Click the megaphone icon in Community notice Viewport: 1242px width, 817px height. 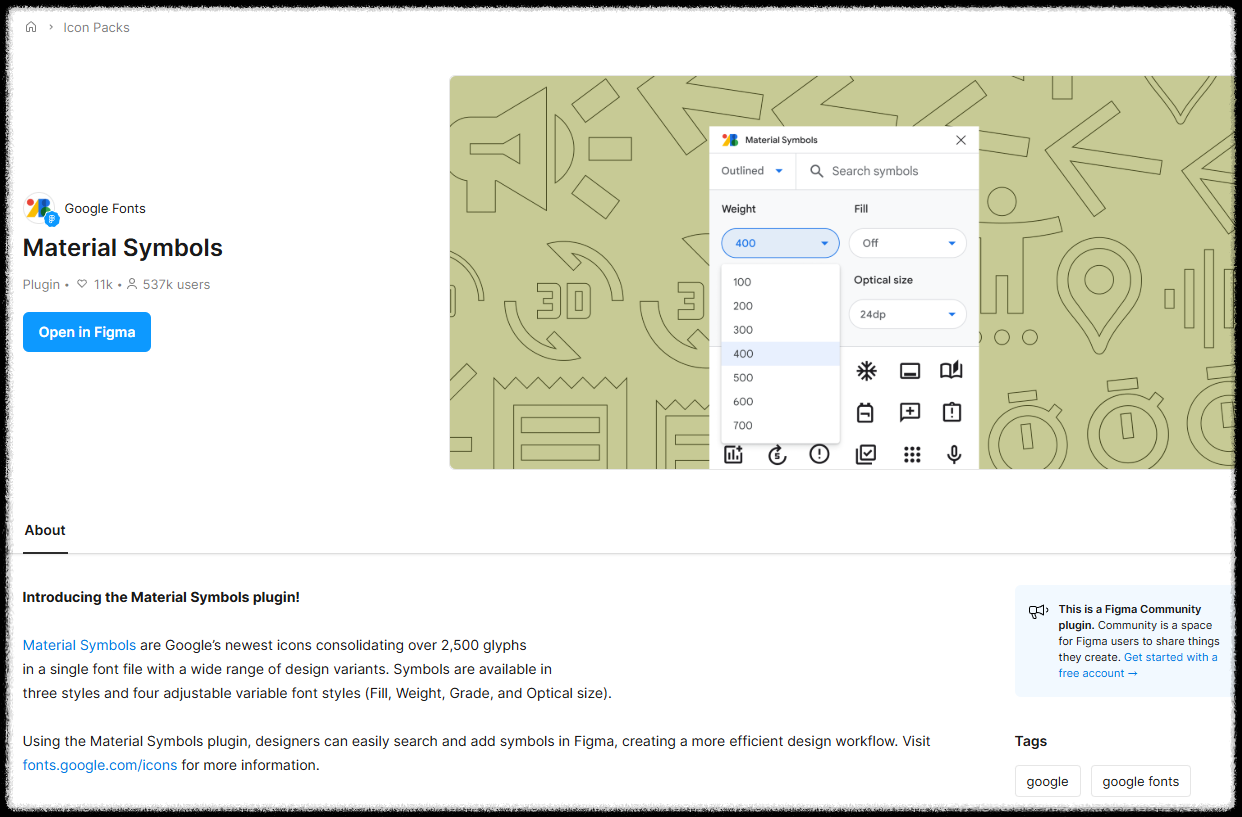[x=1038, y=611]
